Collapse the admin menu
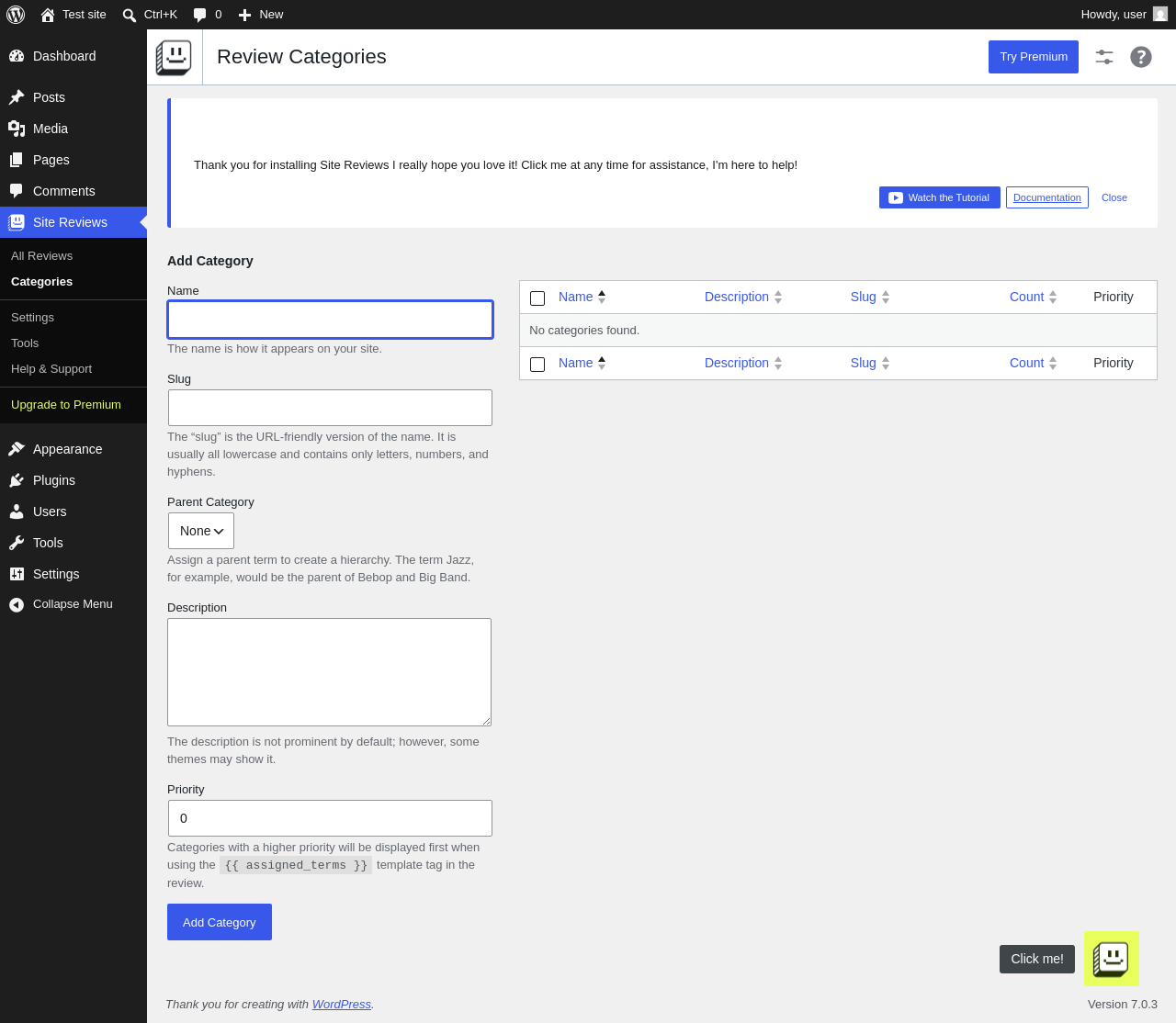 pyautogui.click(x=73, y=604)
